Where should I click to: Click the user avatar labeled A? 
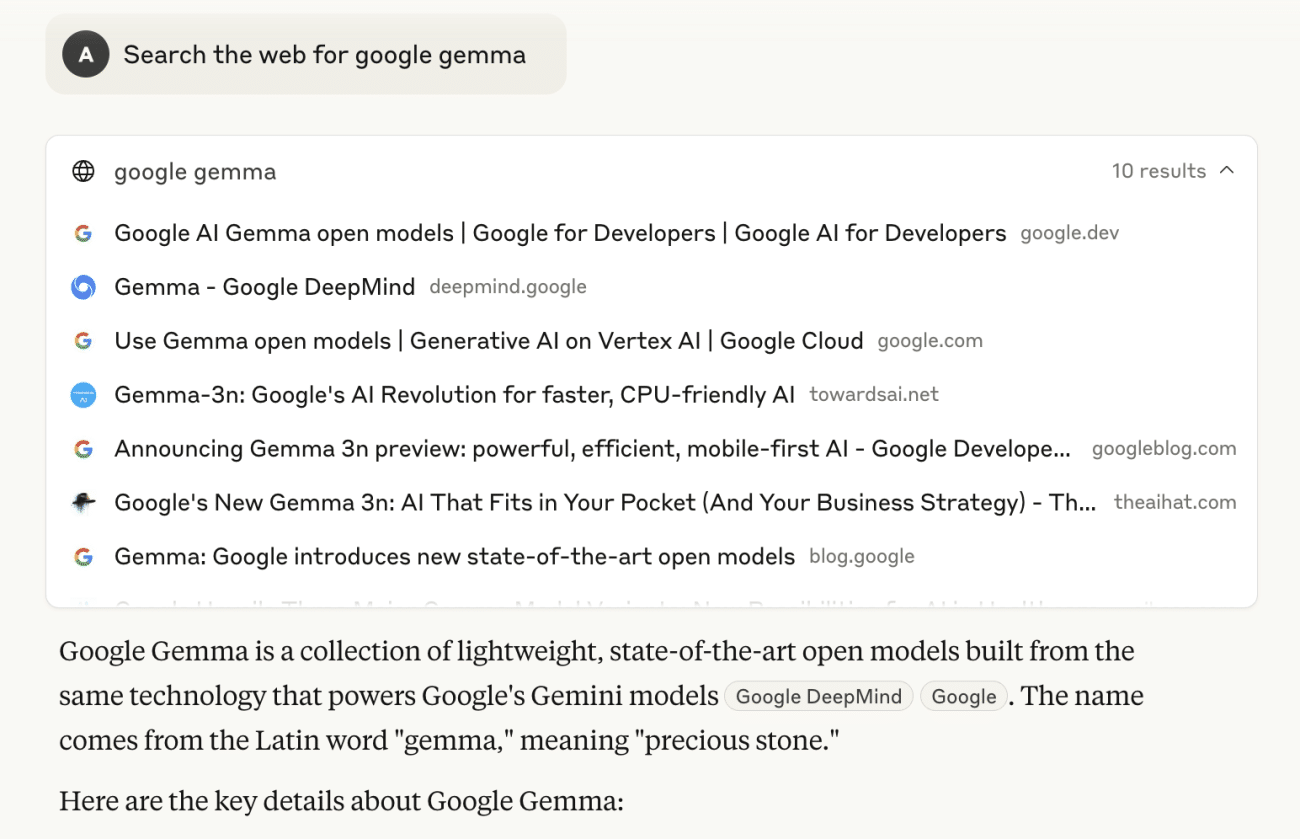tap(85, 54)
